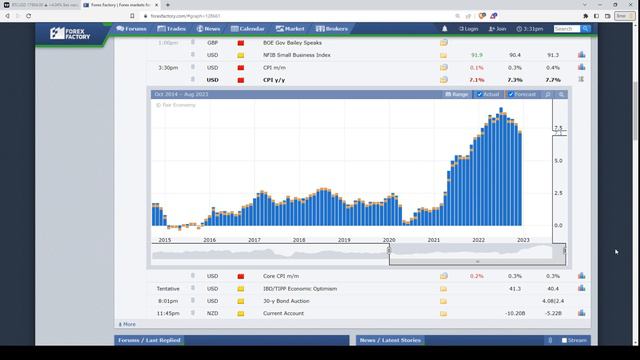Click the Core CPI m/m event name
The height and width of the screenshot is (360, 640).
(281, 276)
